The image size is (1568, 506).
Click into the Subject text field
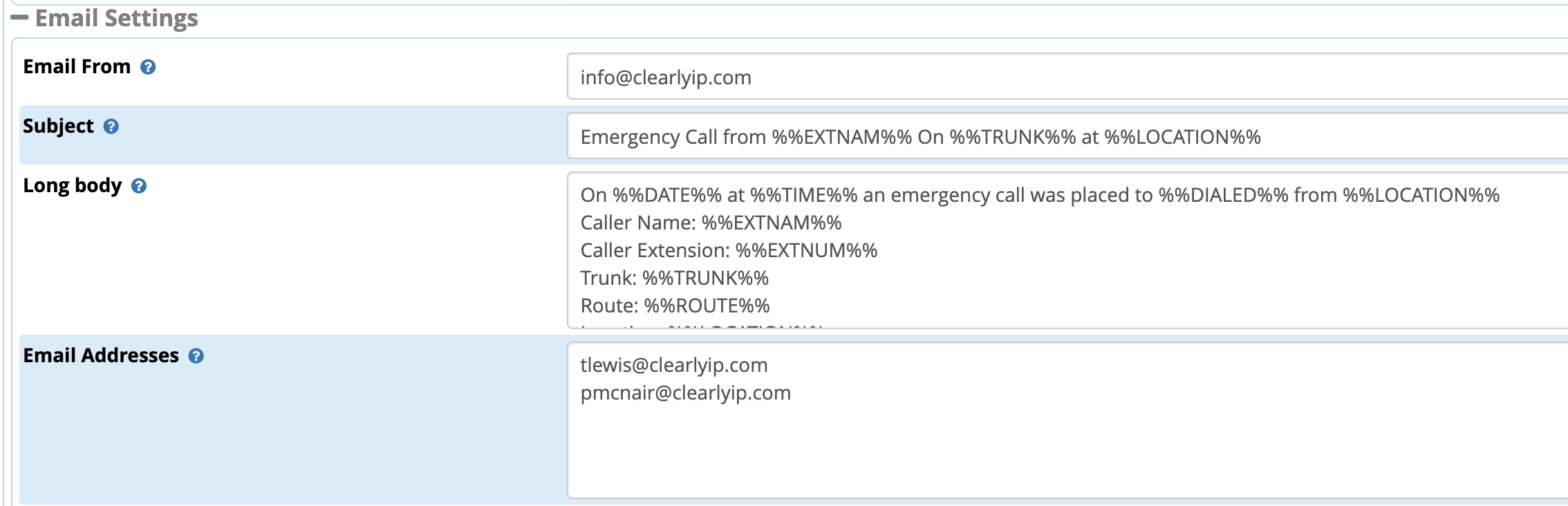1067,136
